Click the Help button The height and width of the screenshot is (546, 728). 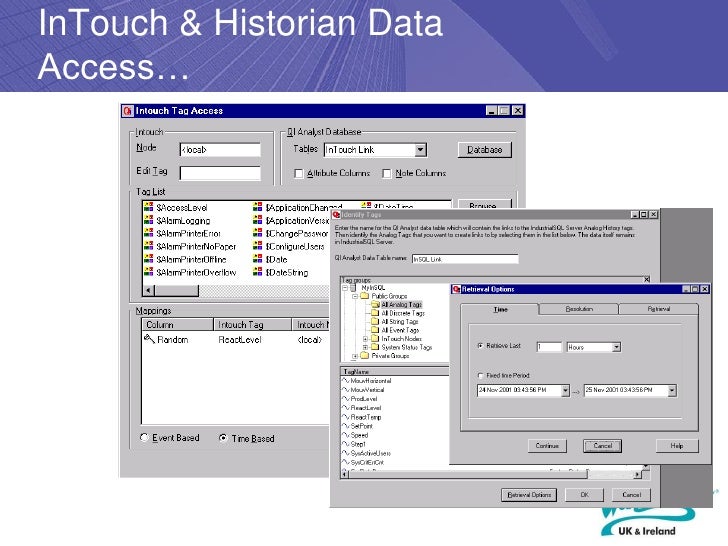(x=677, y=446)
